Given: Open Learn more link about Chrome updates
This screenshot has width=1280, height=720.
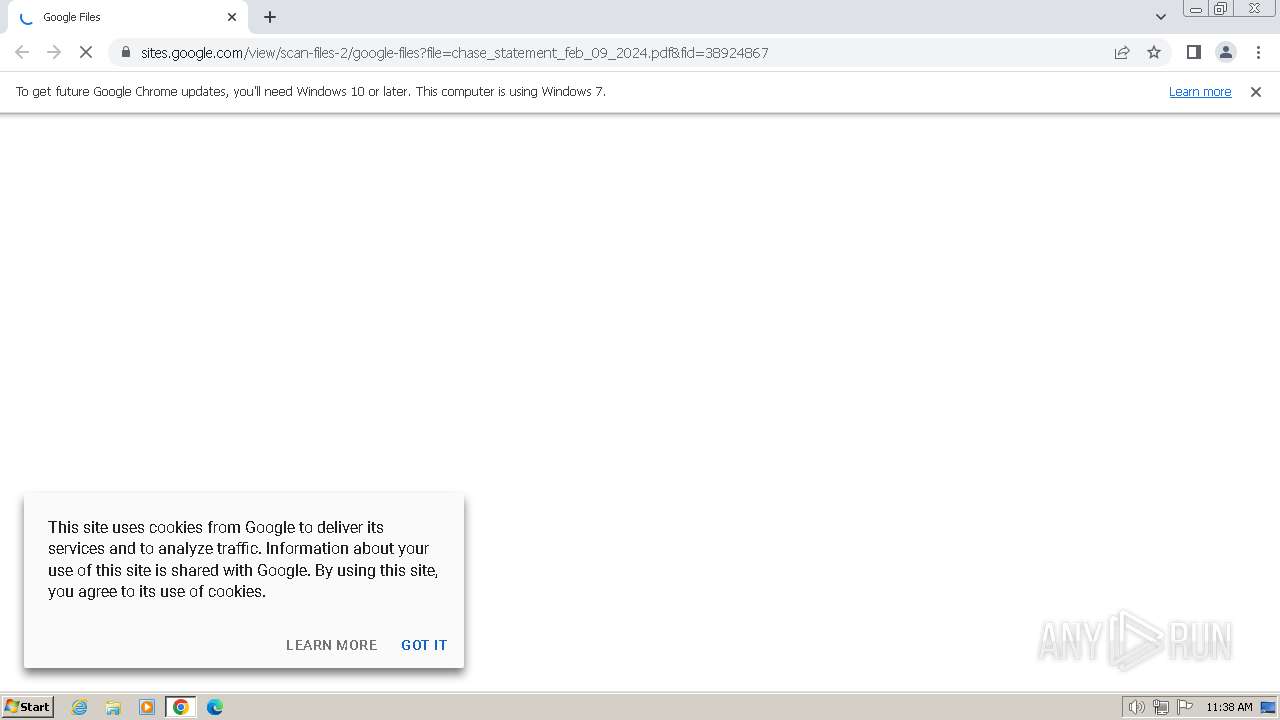Looking at the screenshot, I should (1200, 91).
